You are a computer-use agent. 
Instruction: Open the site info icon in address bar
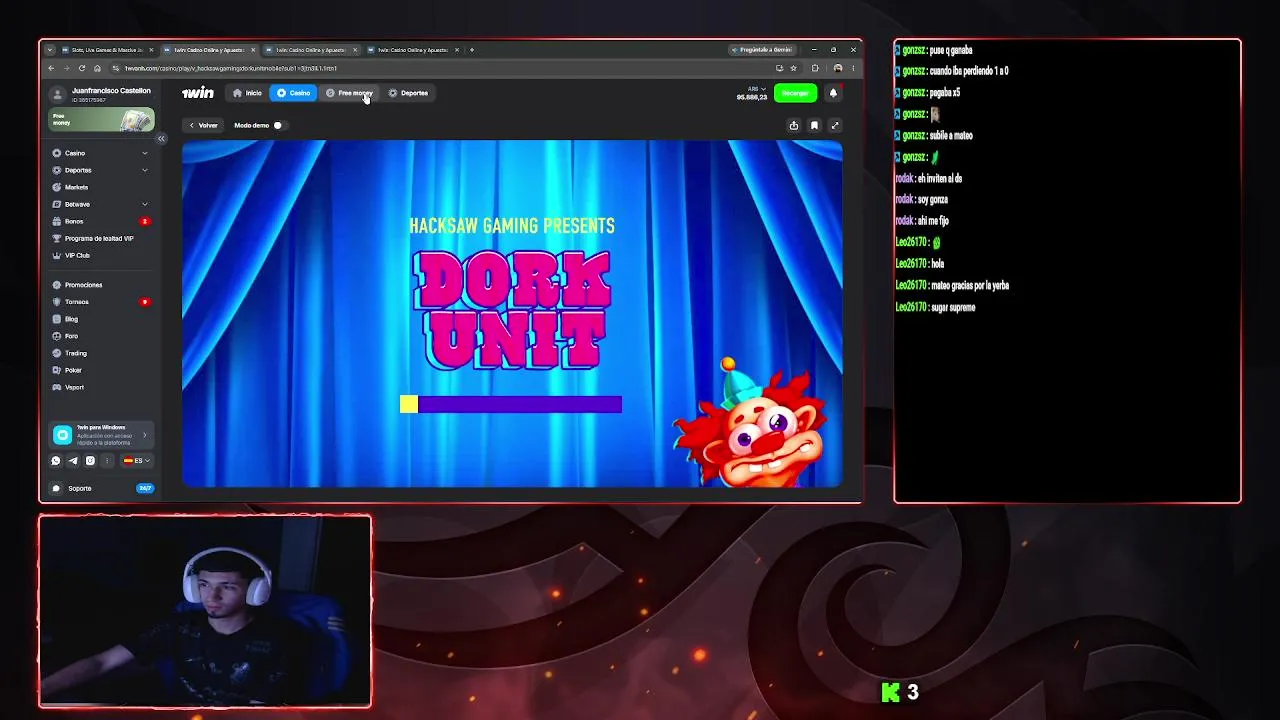pyautogui.click(x=116, y=68)
